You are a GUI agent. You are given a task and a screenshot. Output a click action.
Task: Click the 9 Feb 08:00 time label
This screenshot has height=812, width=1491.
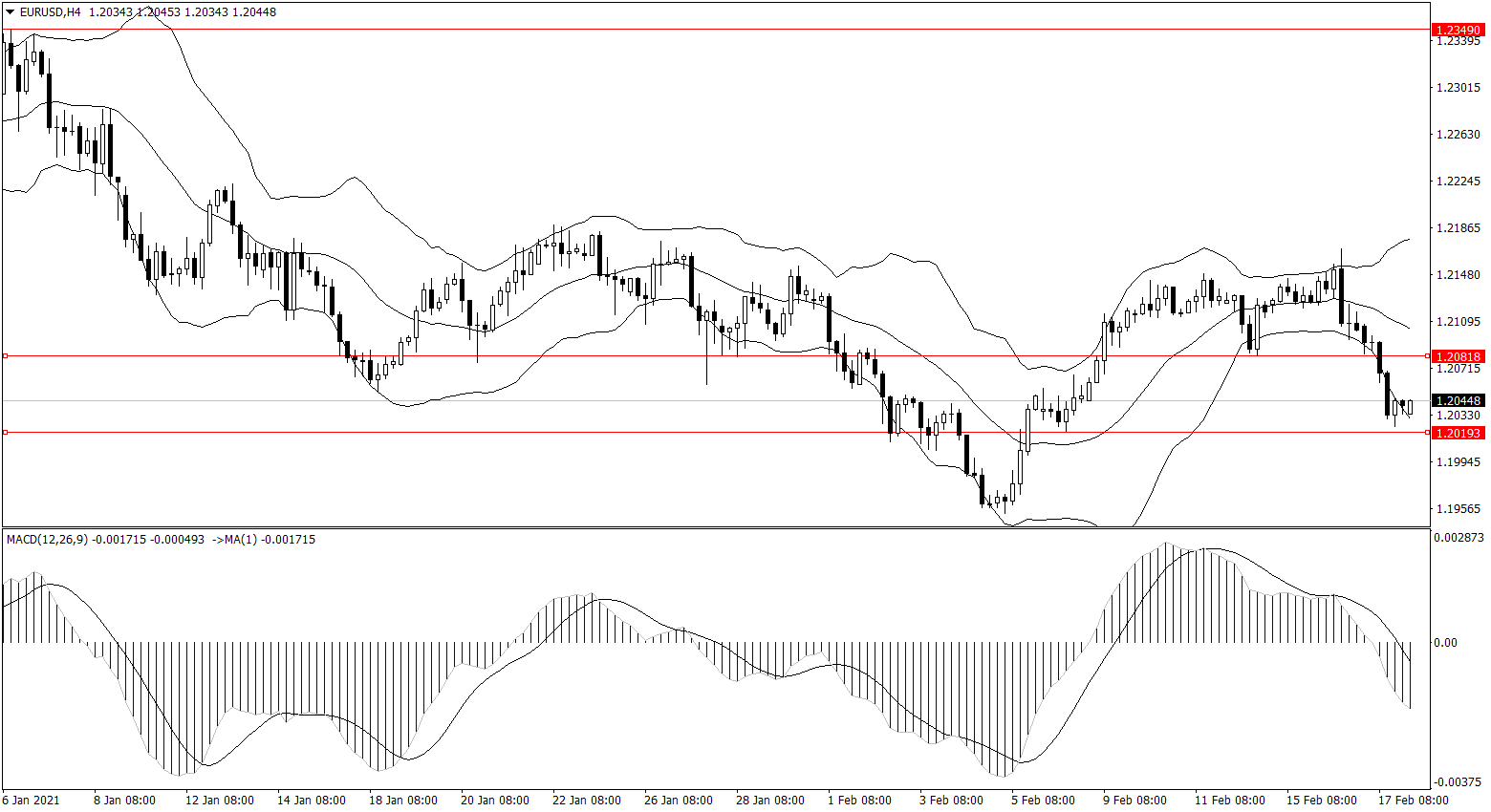[x=1134, y=801]
